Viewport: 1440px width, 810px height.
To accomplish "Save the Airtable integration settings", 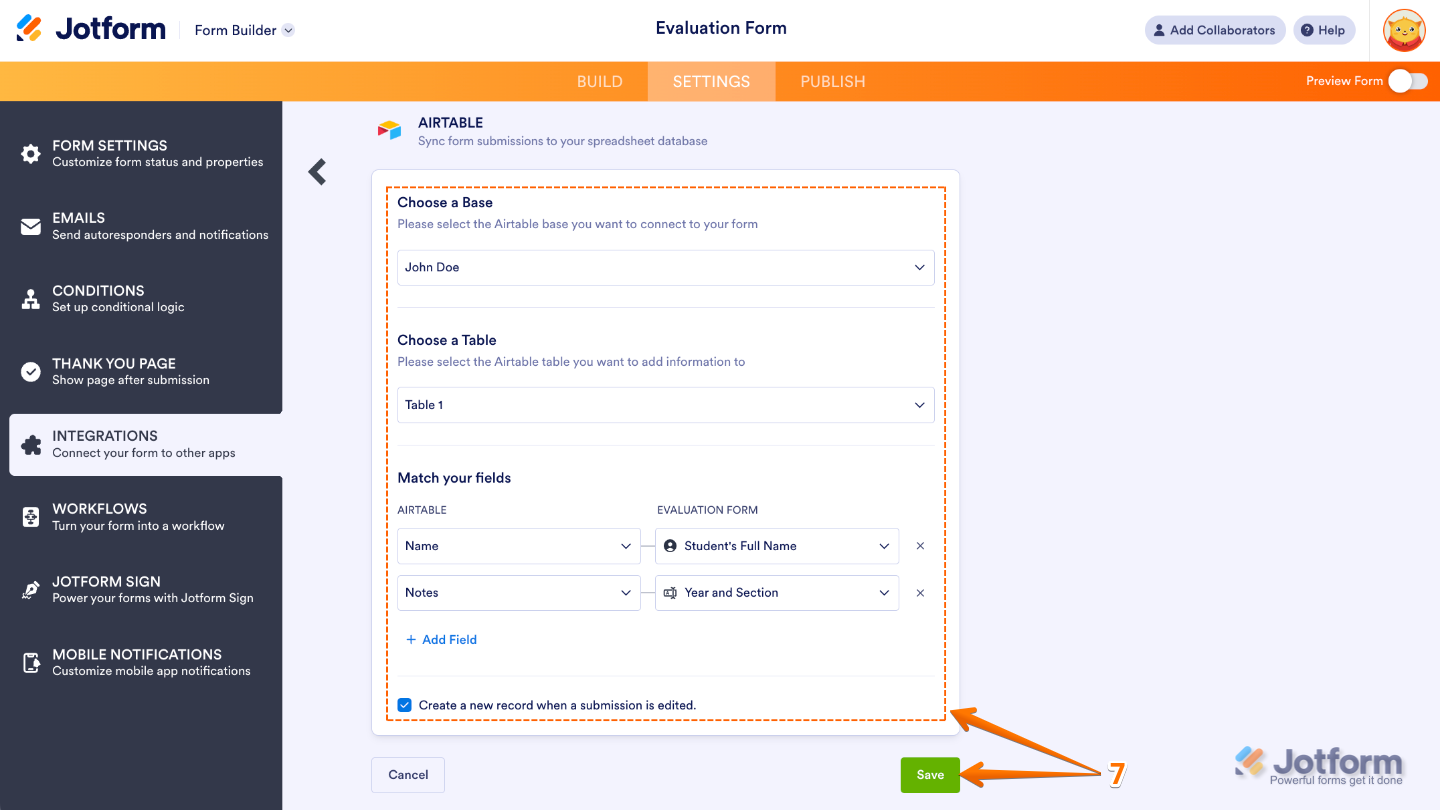I will pos(929,774).
